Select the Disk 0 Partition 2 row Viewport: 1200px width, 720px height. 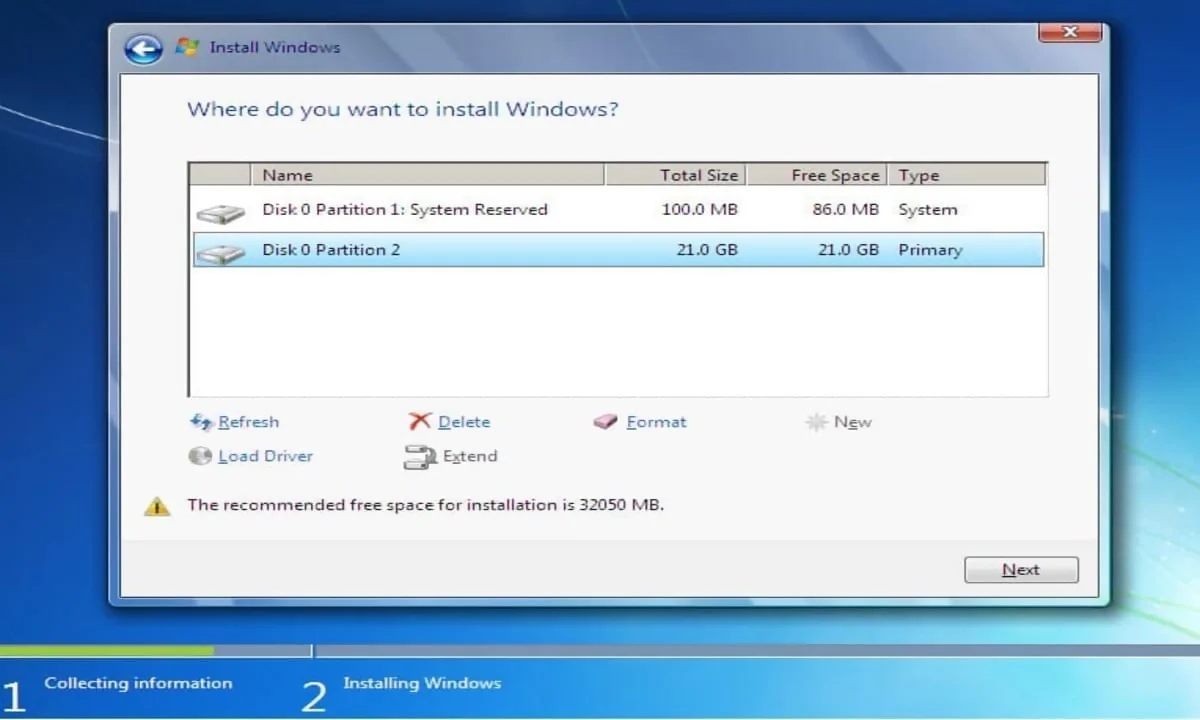[618, 250]
